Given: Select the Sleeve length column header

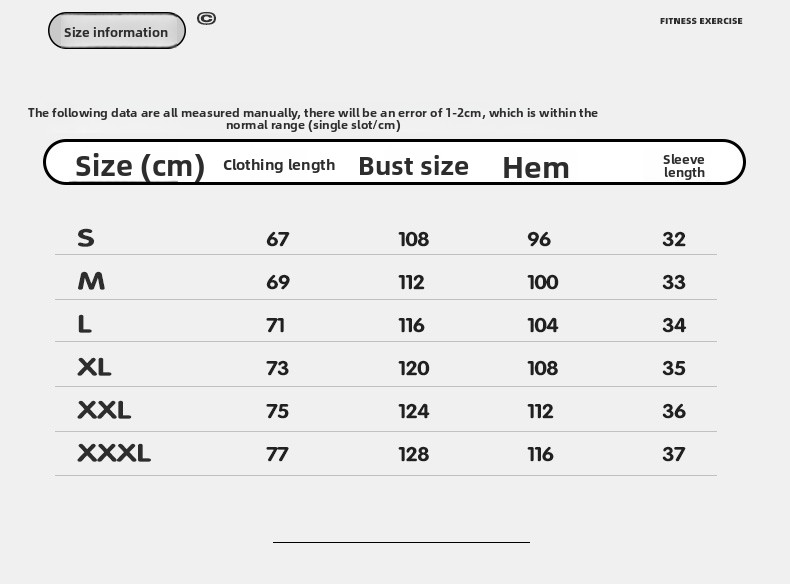Looking at the screenshot, I should [x=684, y=166].
